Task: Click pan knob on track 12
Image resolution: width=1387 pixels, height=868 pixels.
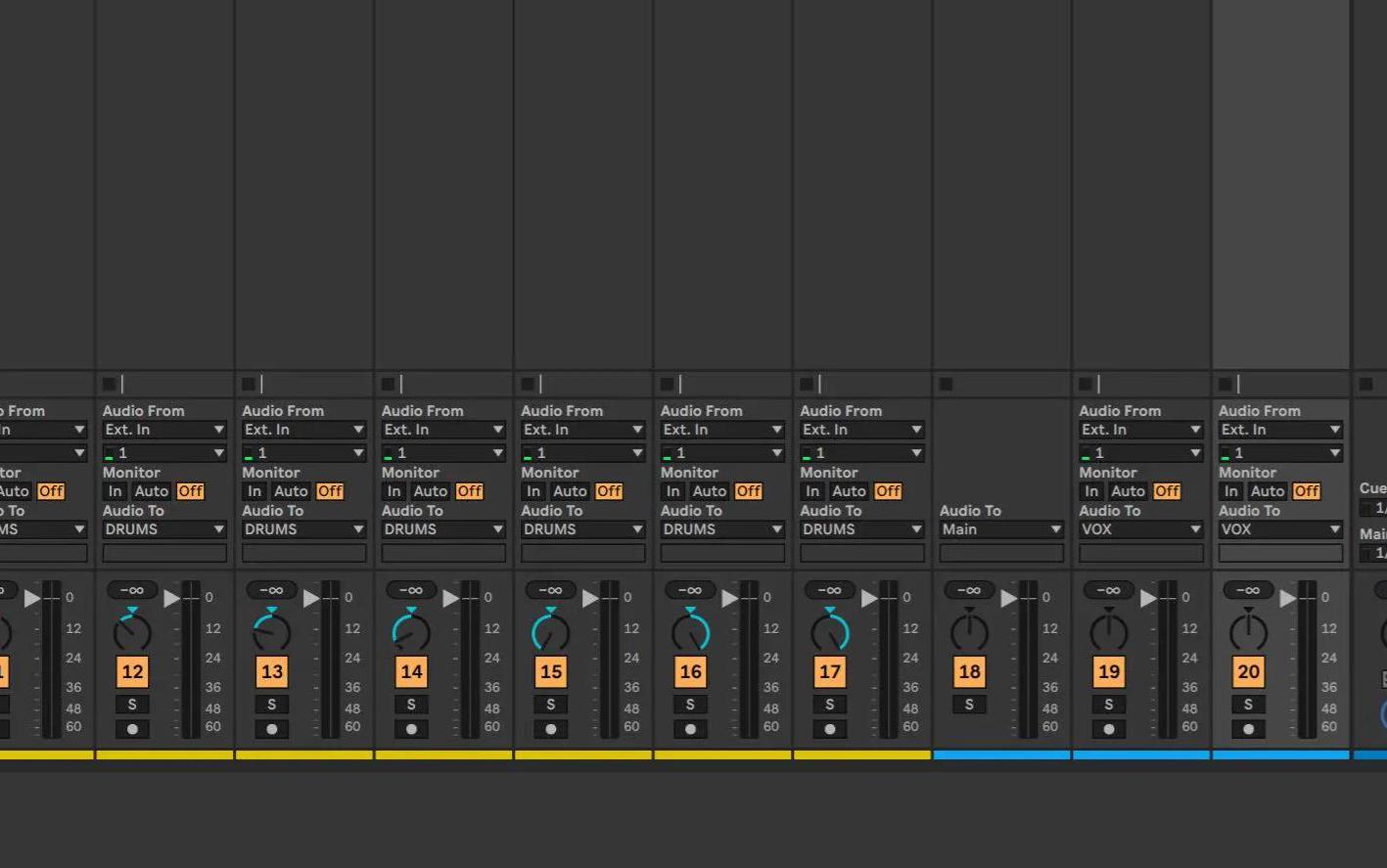Action: (132, 631)
